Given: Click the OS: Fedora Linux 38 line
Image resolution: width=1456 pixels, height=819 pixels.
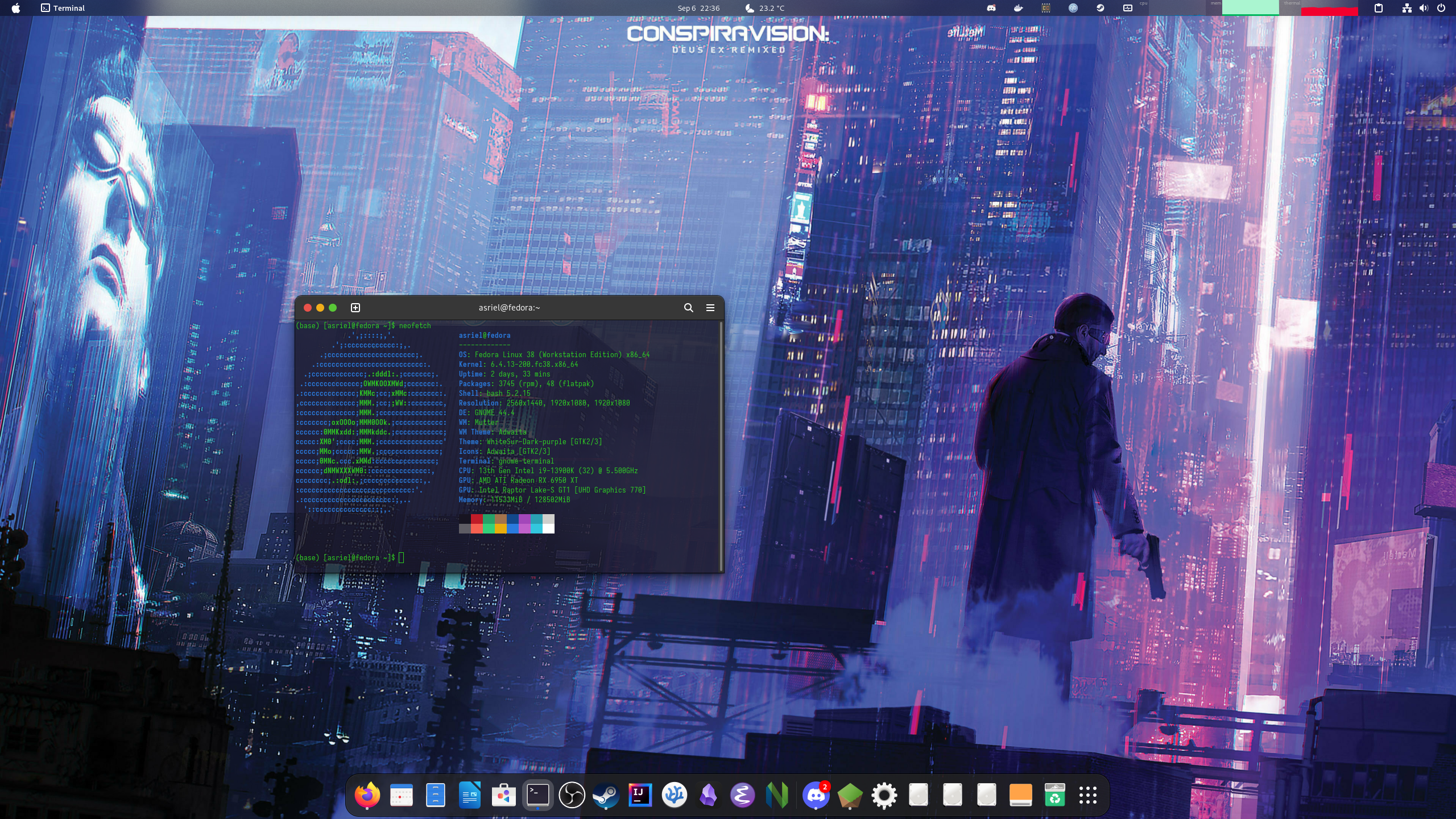Looking at the screenshot, I should click(554, 355).
